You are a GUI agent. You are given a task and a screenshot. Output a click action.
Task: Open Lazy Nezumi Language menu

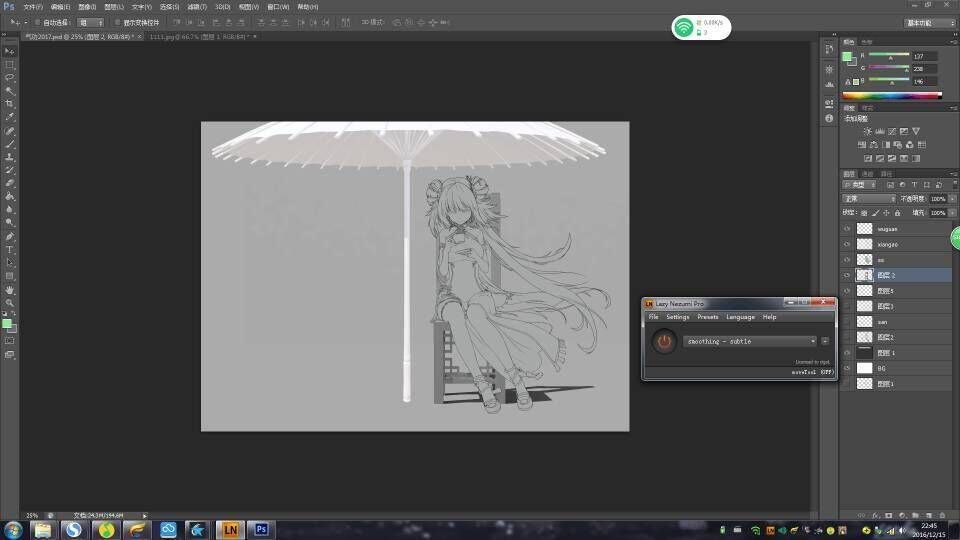(x=740, y=317)
